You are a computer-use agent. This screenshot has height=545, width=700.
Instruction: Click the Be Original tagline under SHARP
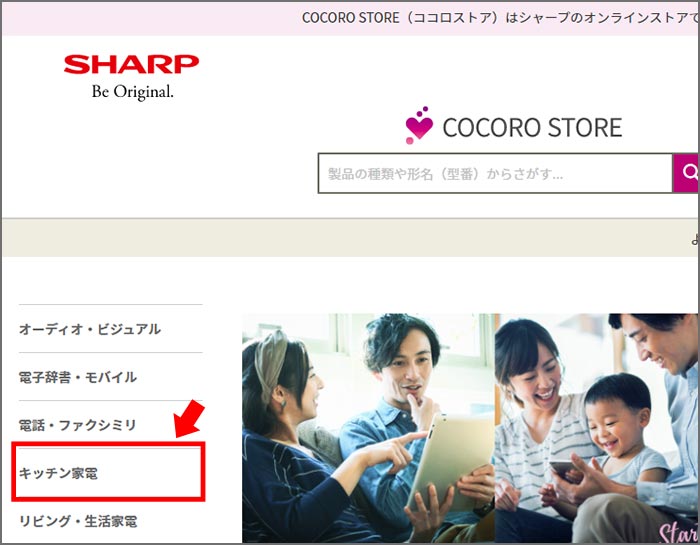pos(133,92)
